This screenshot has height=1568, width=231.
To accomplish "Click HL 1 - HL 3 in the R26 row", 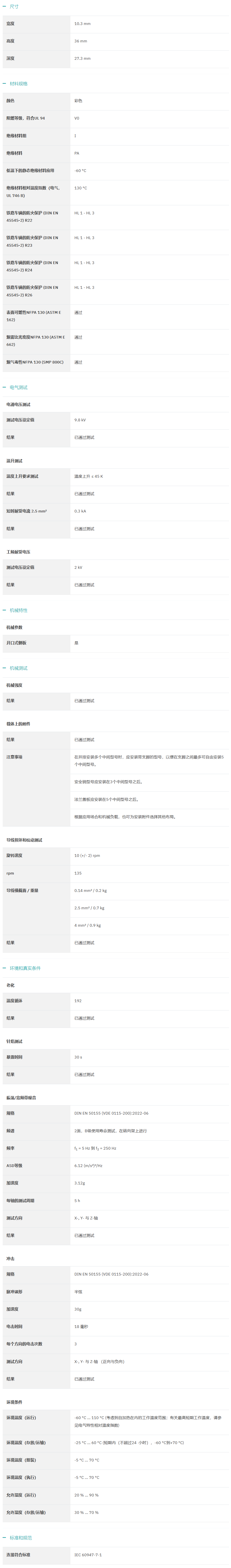I will pos(84,287).
